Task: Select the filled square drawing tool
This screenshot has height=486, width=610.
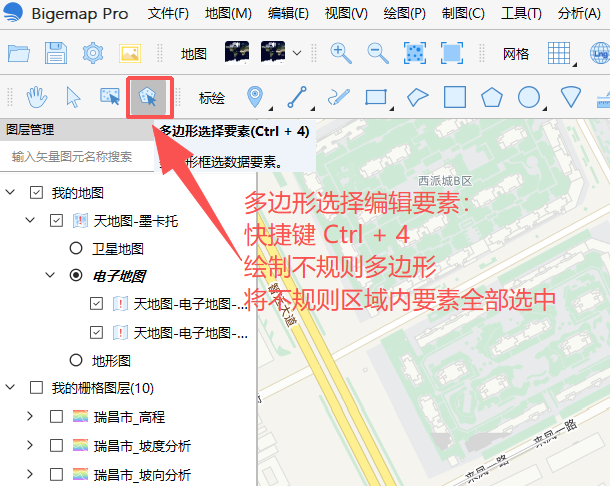Action: (x=455, y=97)
